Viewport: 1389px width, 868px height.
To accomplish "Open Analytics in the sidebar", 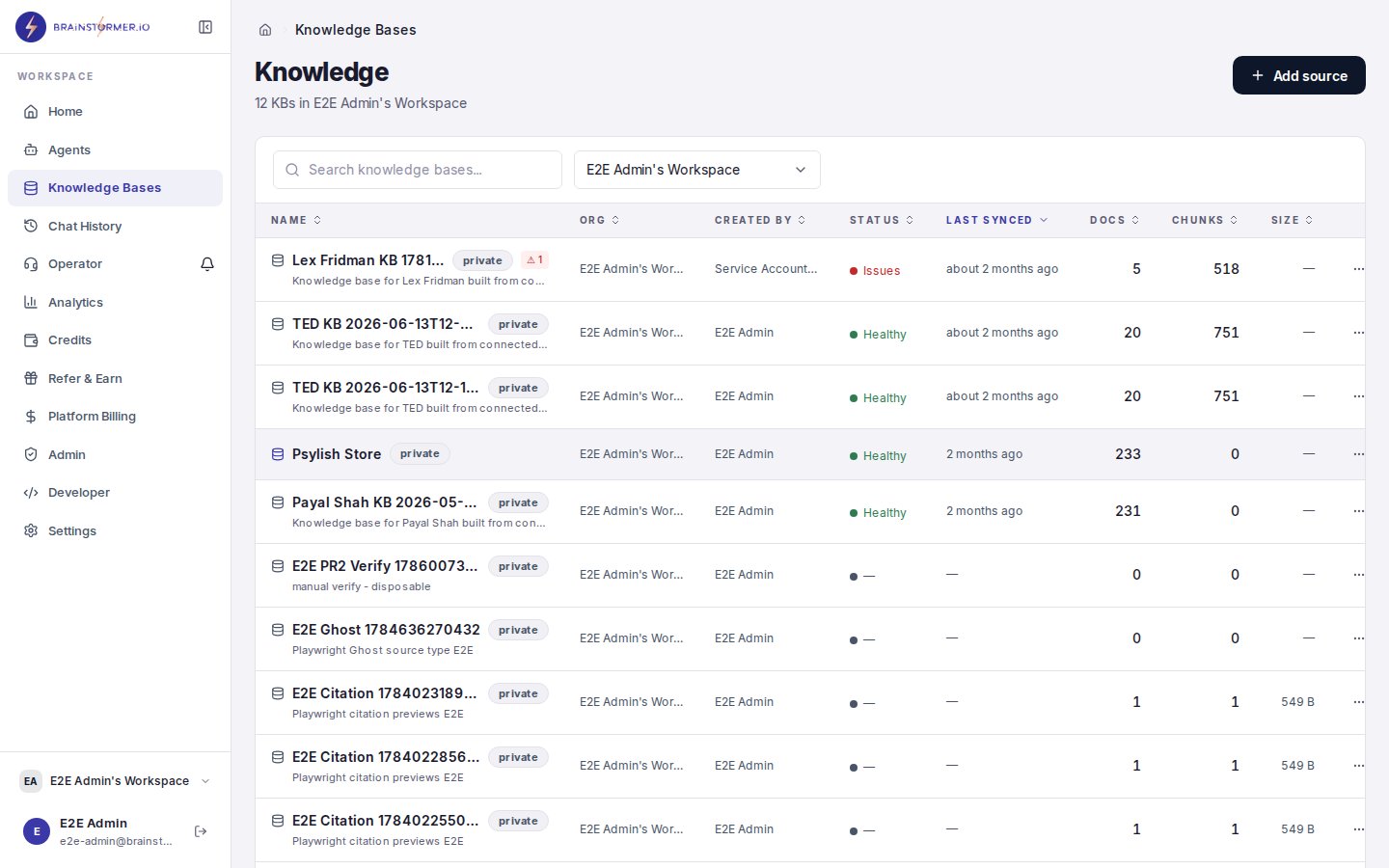I will click(115, 302).
